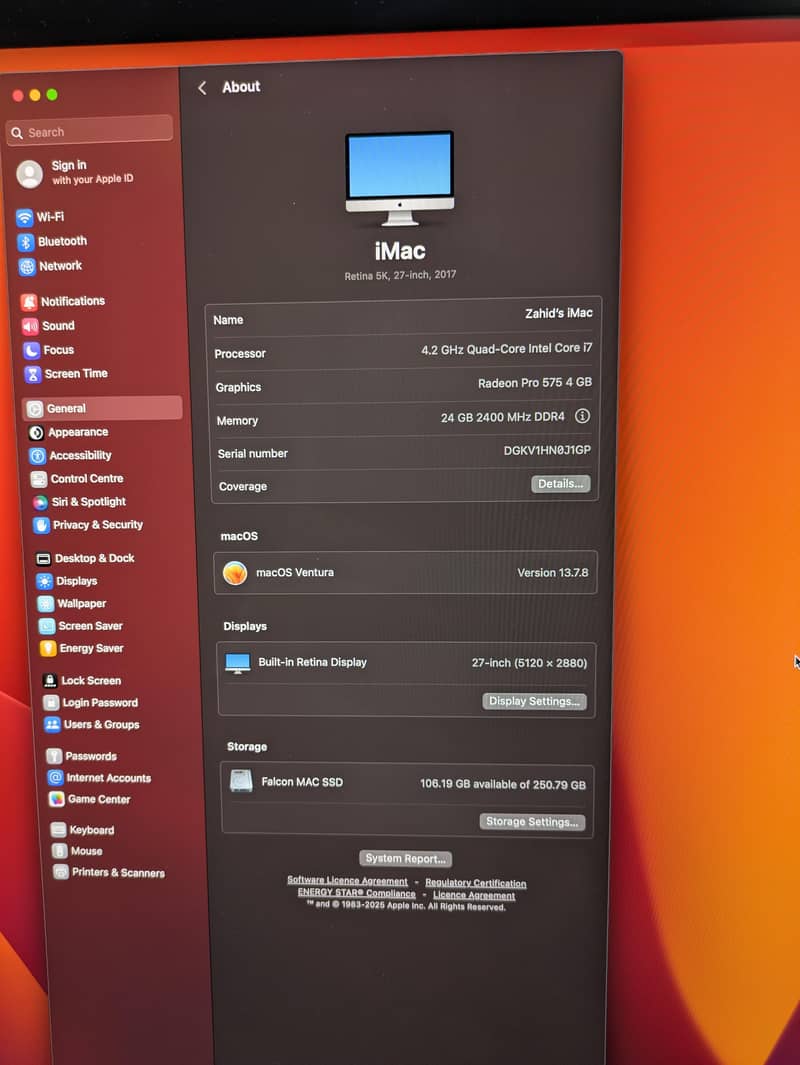Open coverage Details button
This screenshot has width=800, height=1065.
tap(561, 484)
